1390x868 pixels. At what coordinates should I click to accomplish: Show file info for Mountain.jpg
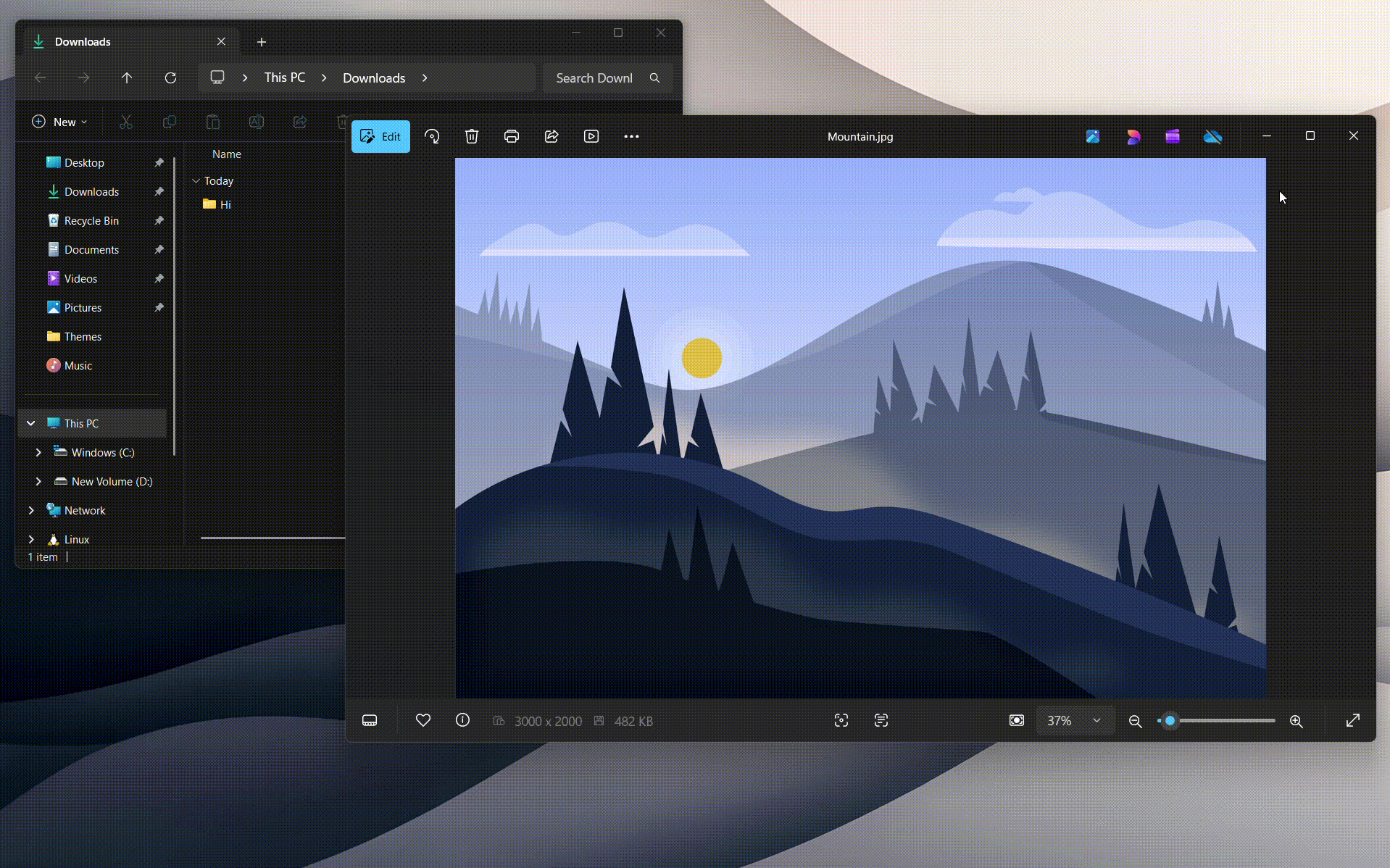(x=462, y=720)
